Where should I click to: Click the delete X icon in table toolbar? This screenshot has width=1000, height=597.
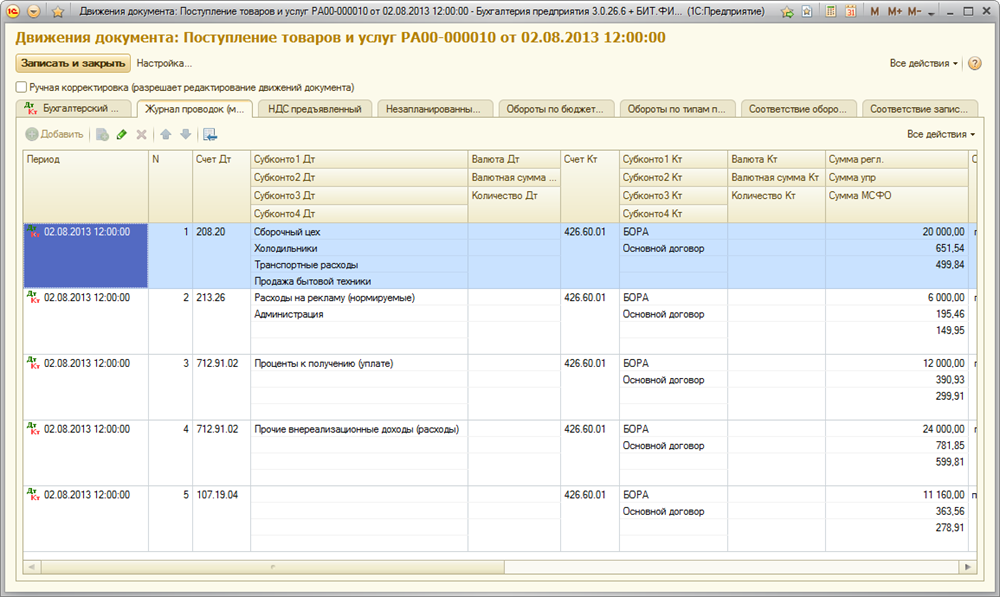point(141,134)
